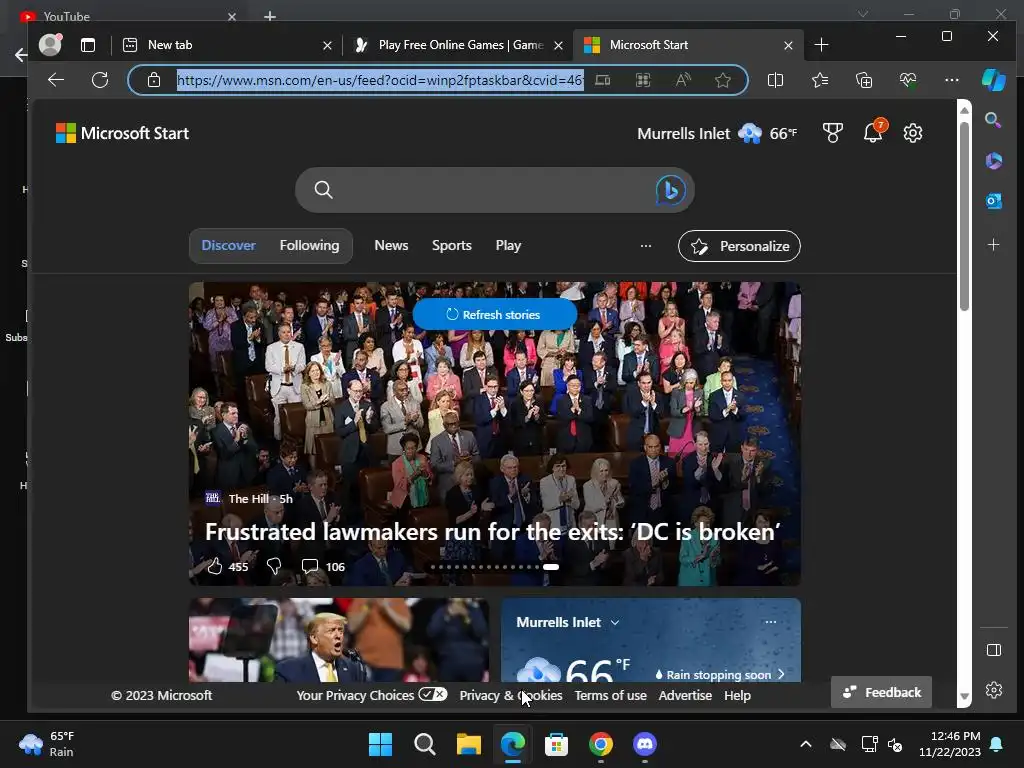This screenshot has height=768, width=1024.
Task: Click the page vertical scrollbar thumb
Action: (x=964, y=216)
